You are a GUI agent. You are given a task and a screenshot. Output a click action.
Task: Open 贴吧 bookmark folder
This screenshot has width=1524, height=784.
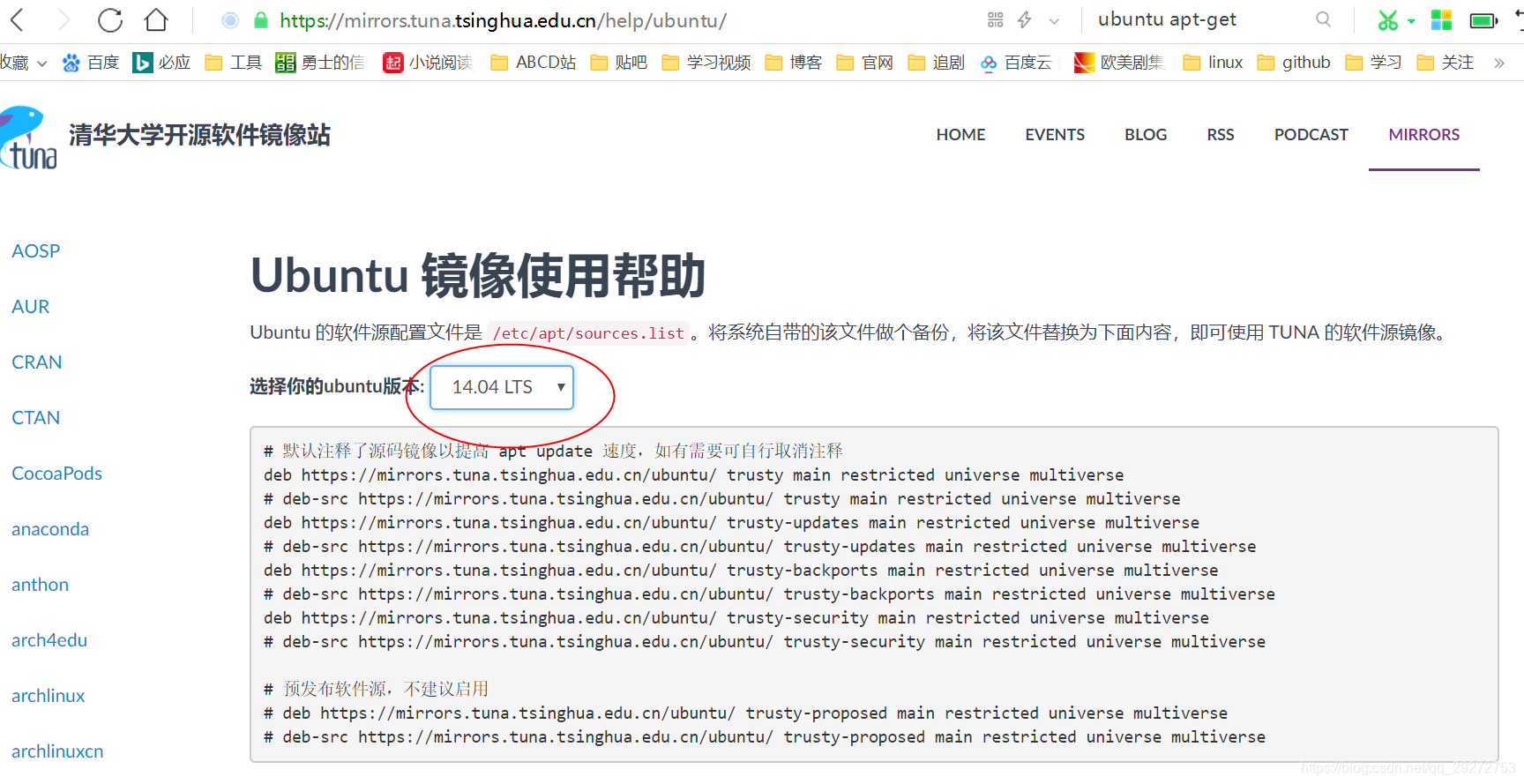coord(619,63)
